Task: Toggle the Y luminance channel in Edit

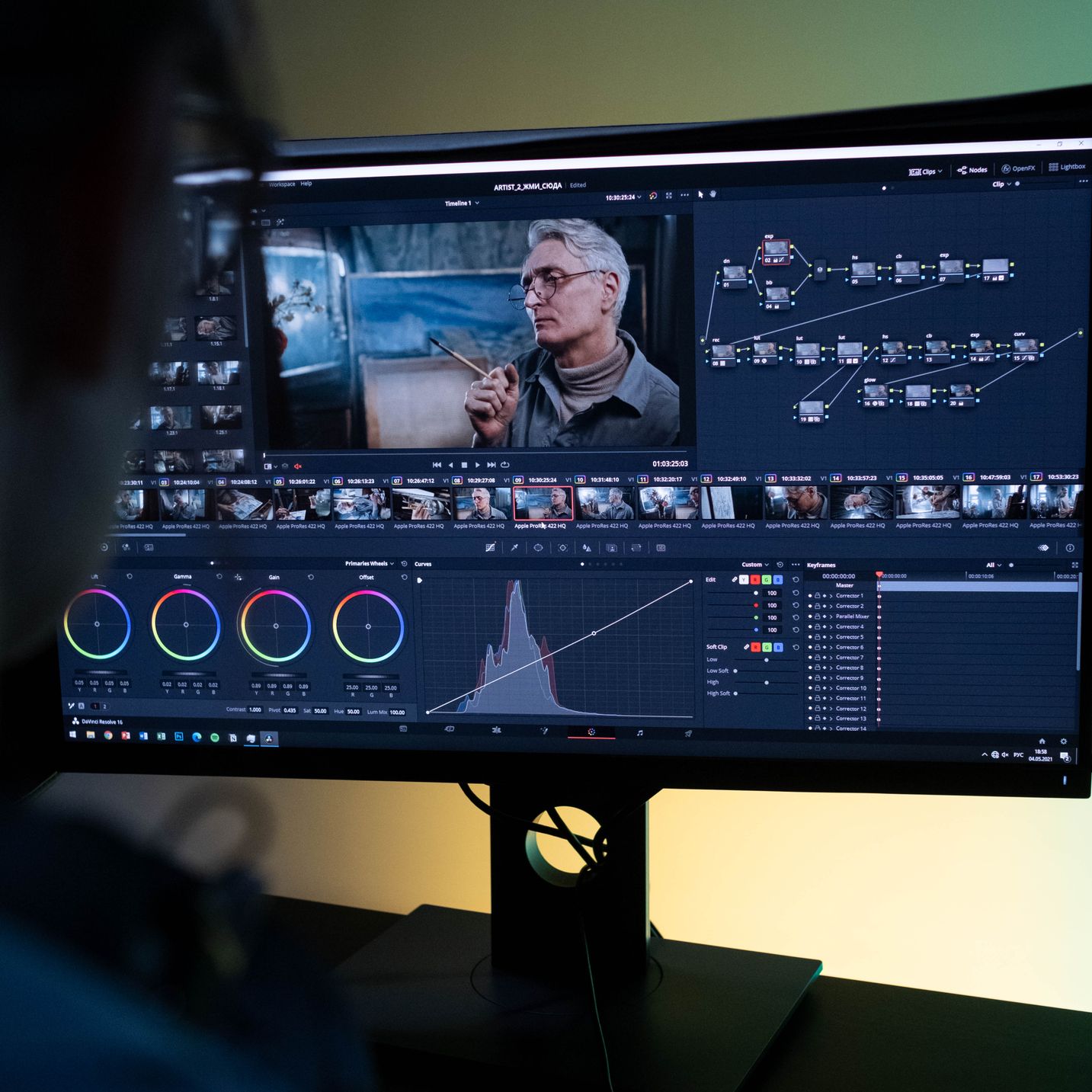Action: 744,580
